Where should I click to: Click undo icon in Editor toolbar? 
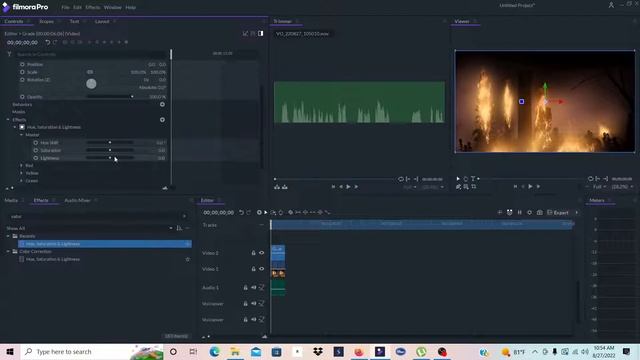tap(241, 212)
